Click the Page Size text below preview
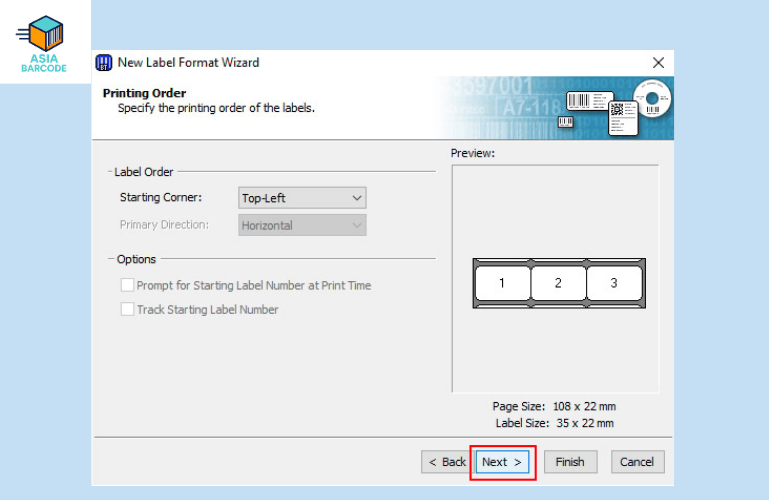 pos(553,407)
